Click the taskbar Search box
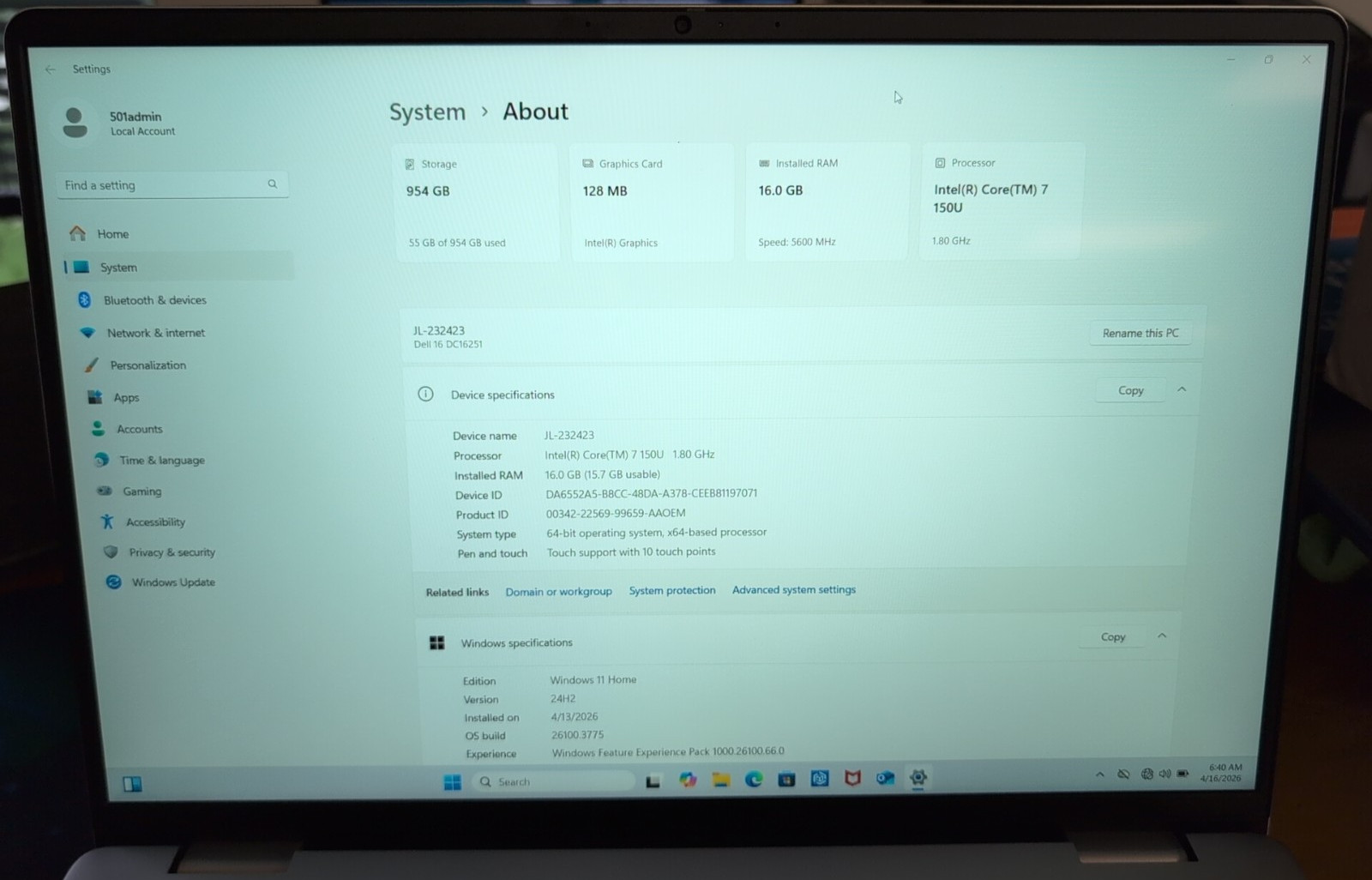Screen dimensions: 1372x880 553,781
